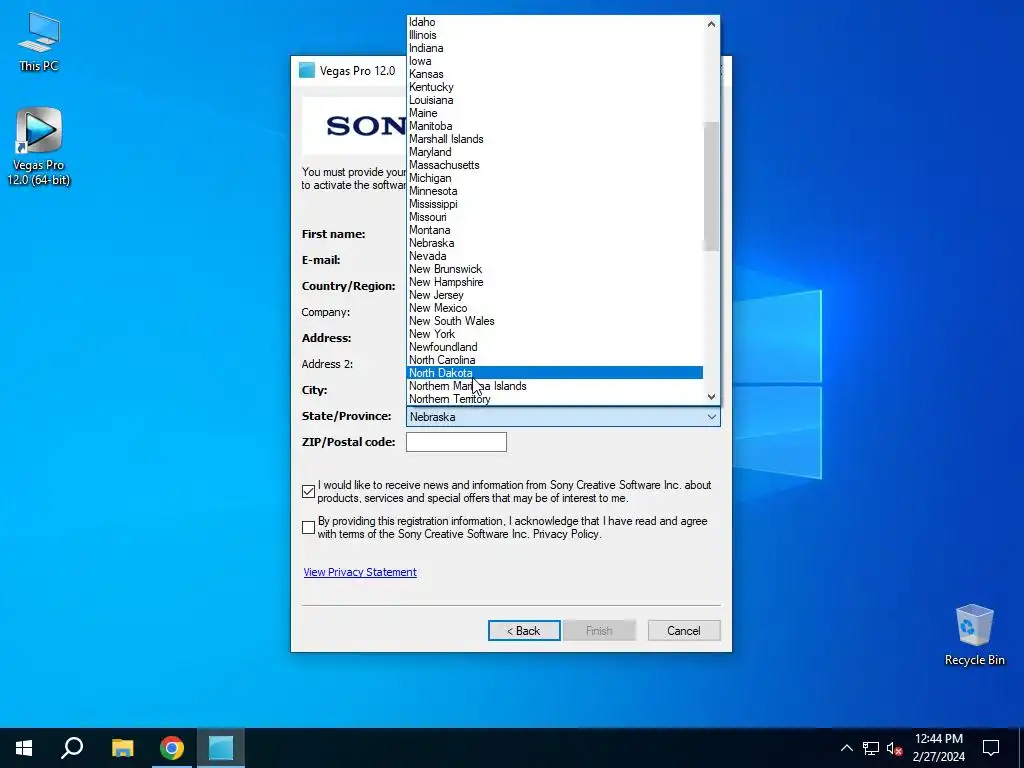Select New Brunswick list entry
The height and width of the screenshot is (768, 1024).
[x=554, y=269]
